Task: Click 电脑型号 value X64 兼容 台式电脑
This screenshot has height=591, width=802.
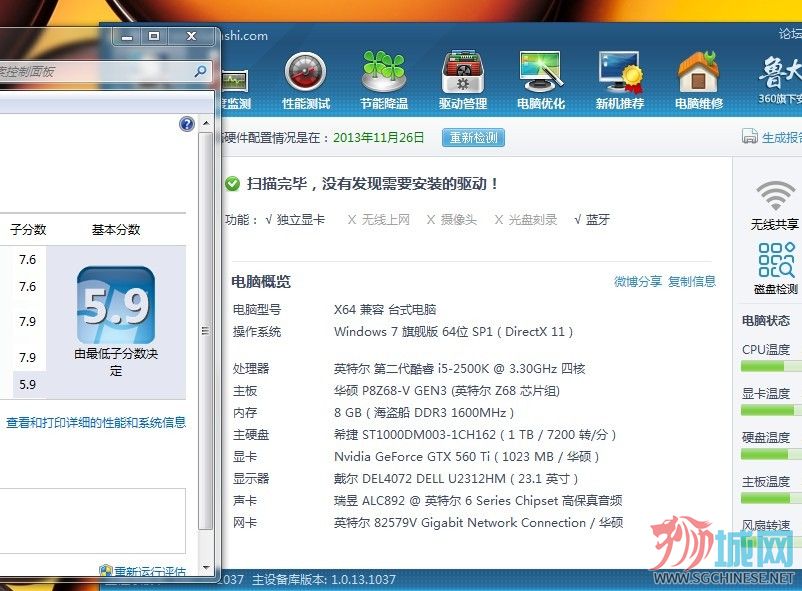Action: click(x=385, y=310)
